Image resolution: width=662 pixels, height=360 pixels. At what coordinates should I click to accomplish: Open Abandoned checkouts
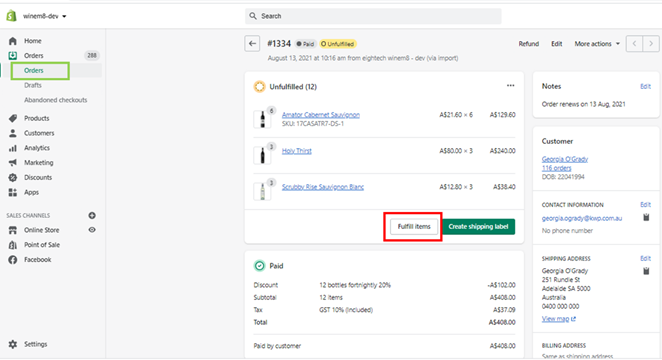(56, 100)
